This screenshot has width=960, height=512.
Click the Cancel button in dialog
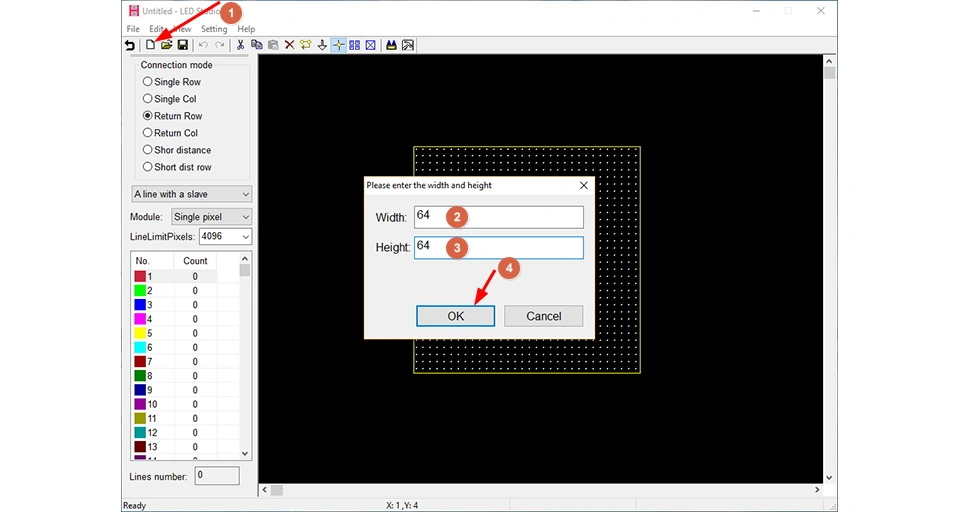[544, 316]
